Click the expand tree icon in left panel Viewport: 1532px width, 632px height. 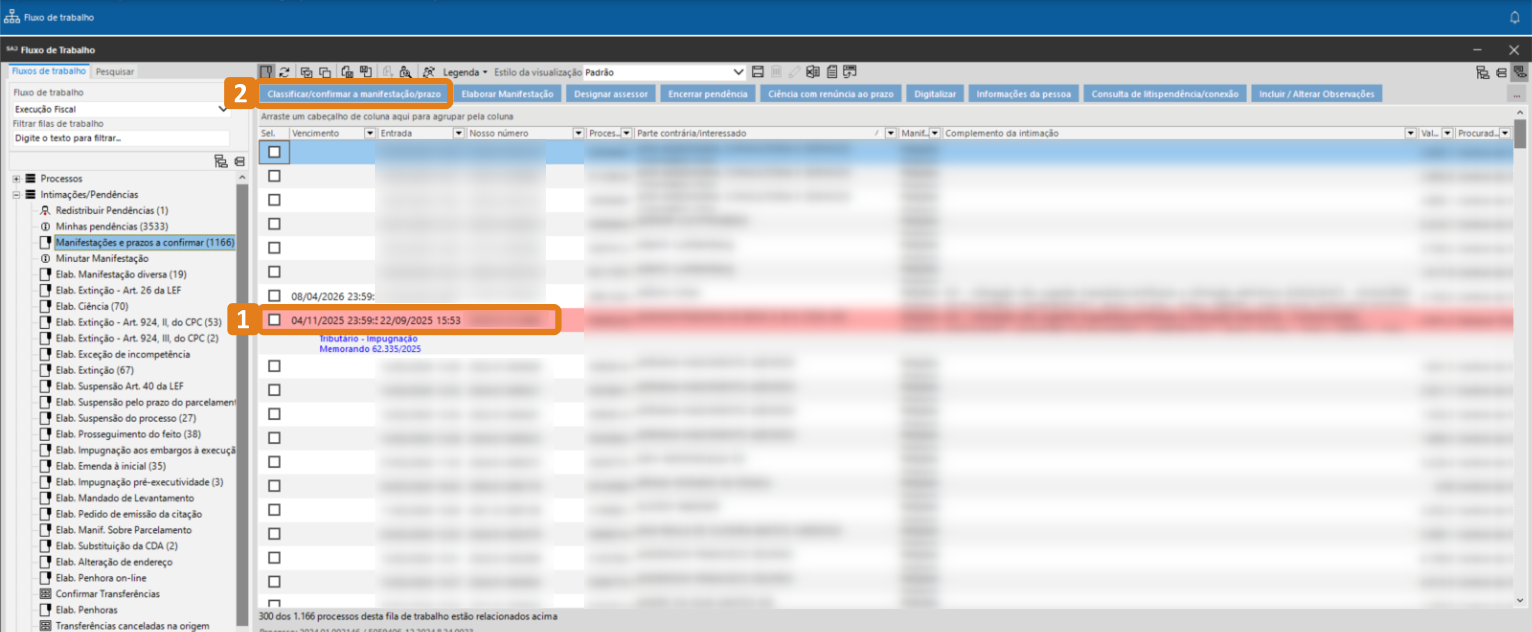click(221, 161)
